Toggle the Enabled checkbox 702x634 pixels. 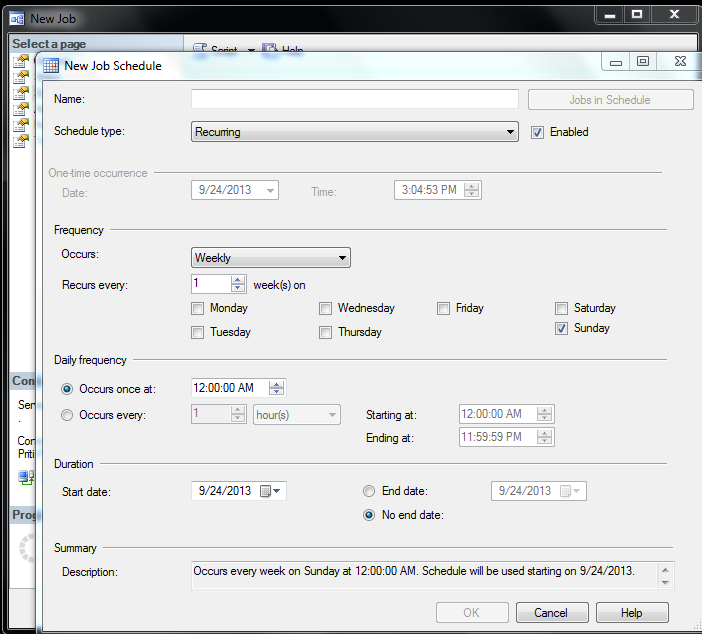click(x=537, y=132)
